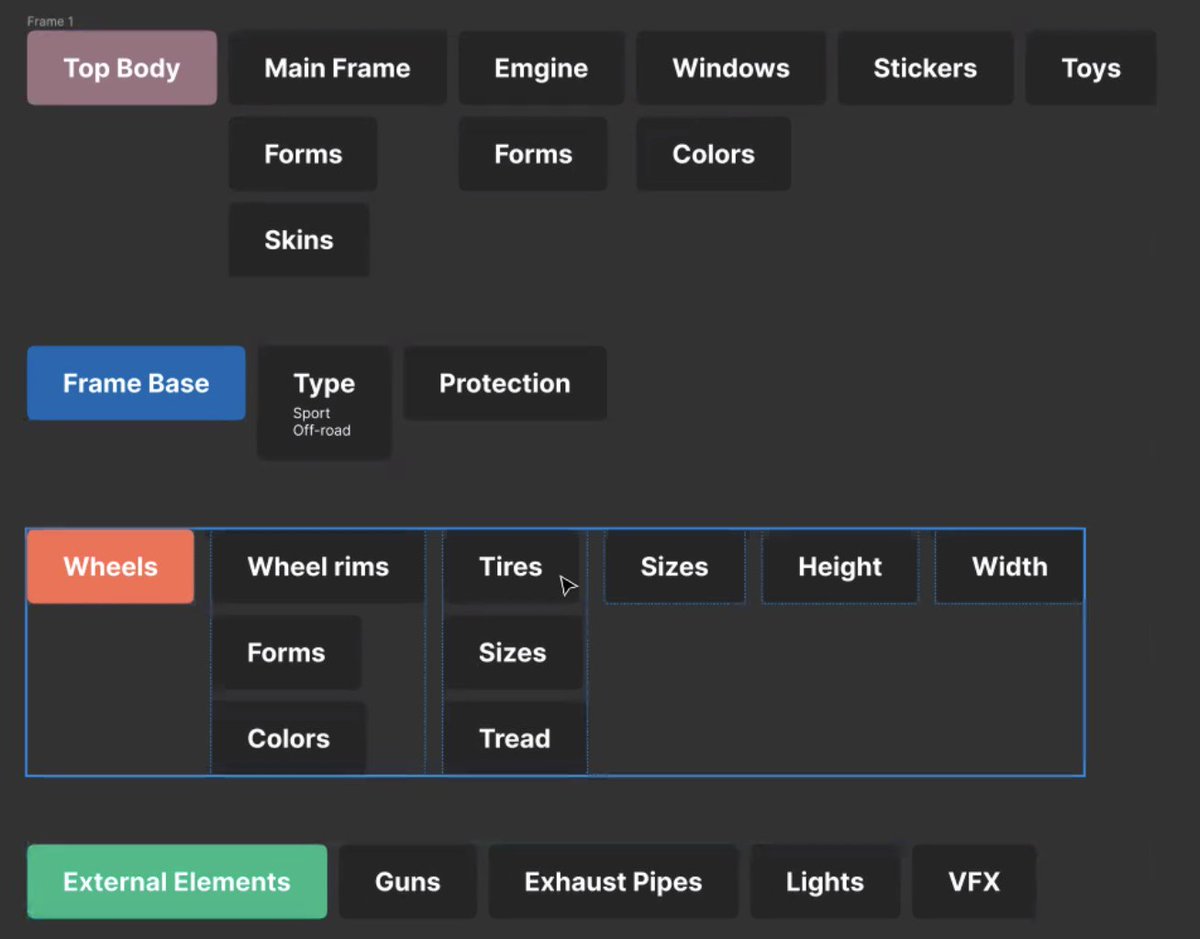This screenshot has height=939, width=1200.
Task: Click the Exhaust Pipes block
Action: pos(613,882)
